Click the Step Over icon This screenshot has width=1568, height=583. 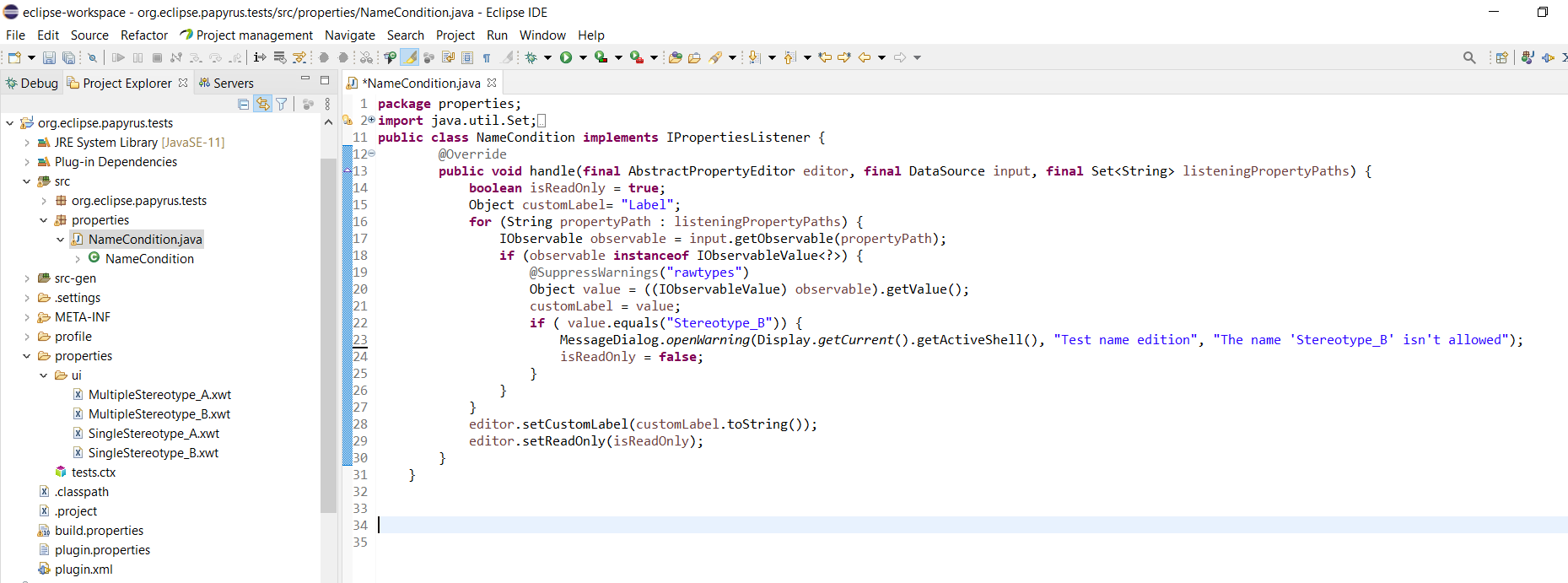pyautogui.click(x=216, y=57)
